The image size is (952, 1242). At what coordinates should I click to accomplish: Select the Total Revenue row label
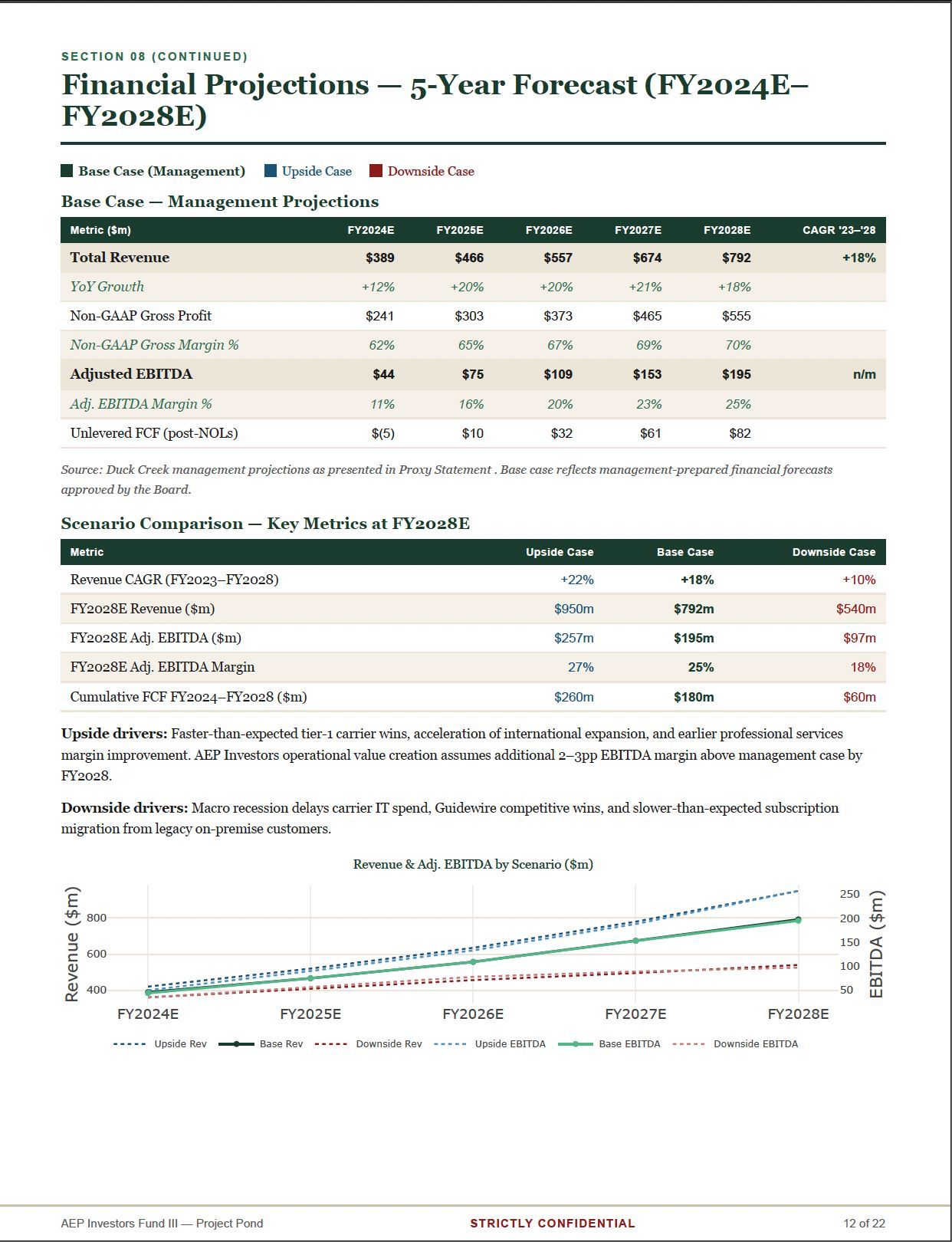point(120,258)
